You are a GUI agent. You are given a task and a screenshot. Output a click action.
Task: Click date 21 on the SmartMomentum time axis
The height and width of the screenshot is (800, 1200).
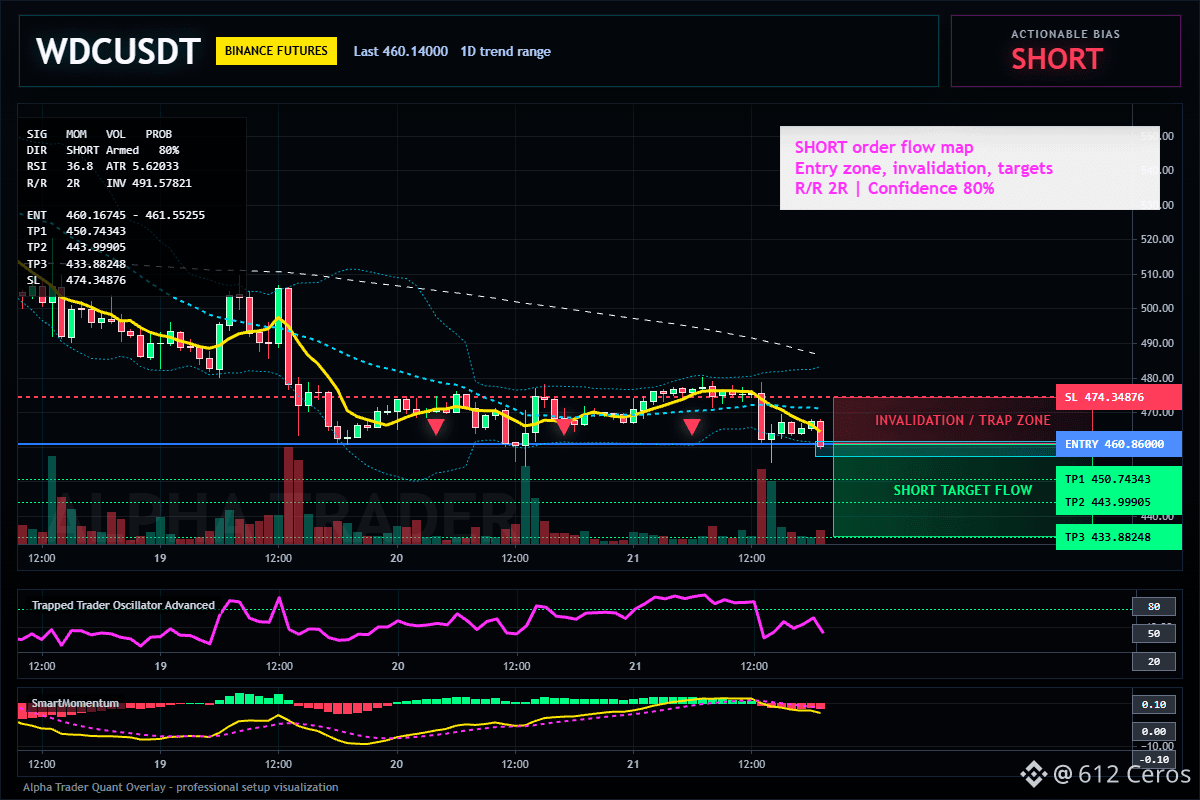pos(634,766)
